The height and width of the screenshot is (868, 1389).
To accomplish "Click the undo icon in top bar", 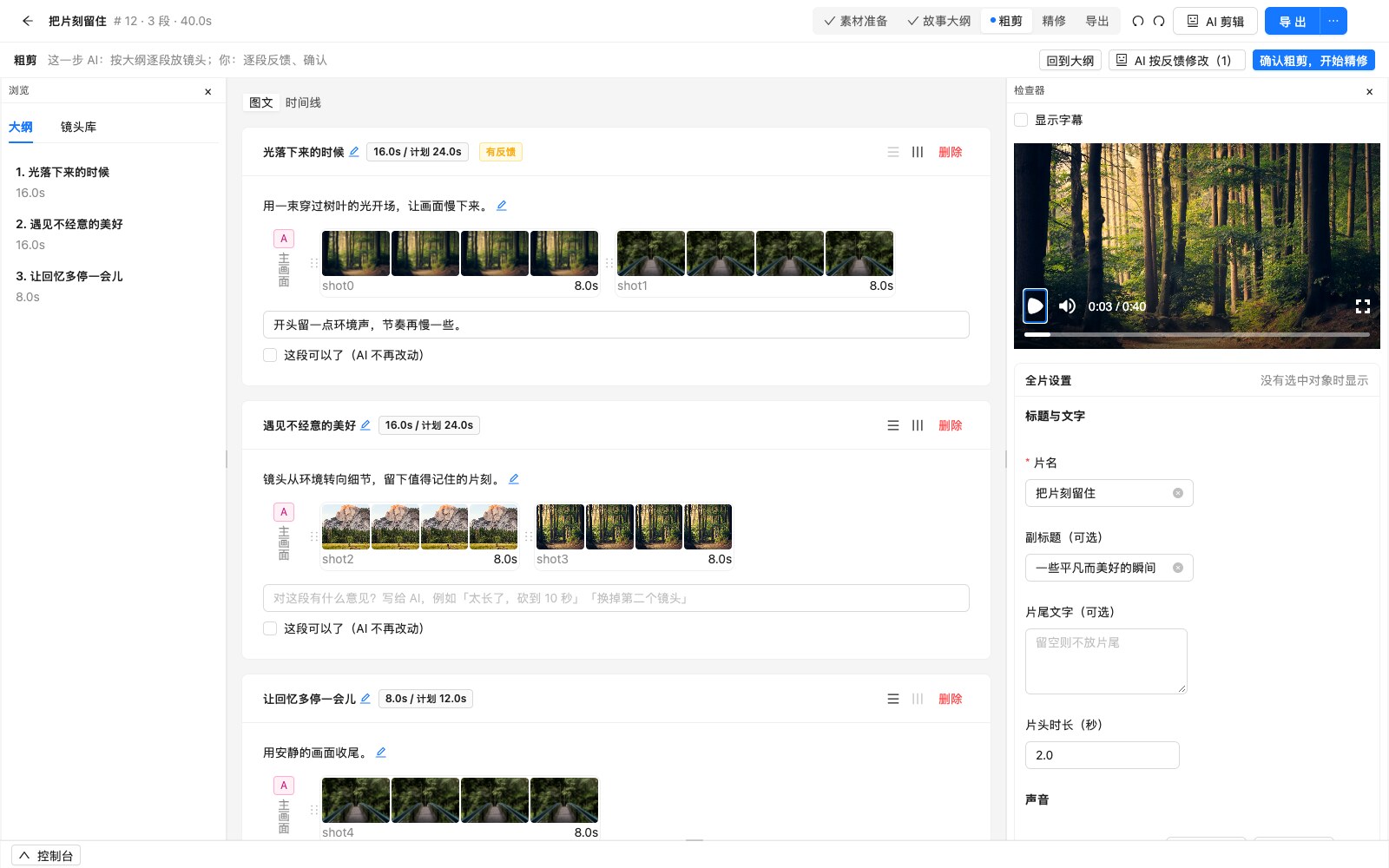I will [1138, 21].
